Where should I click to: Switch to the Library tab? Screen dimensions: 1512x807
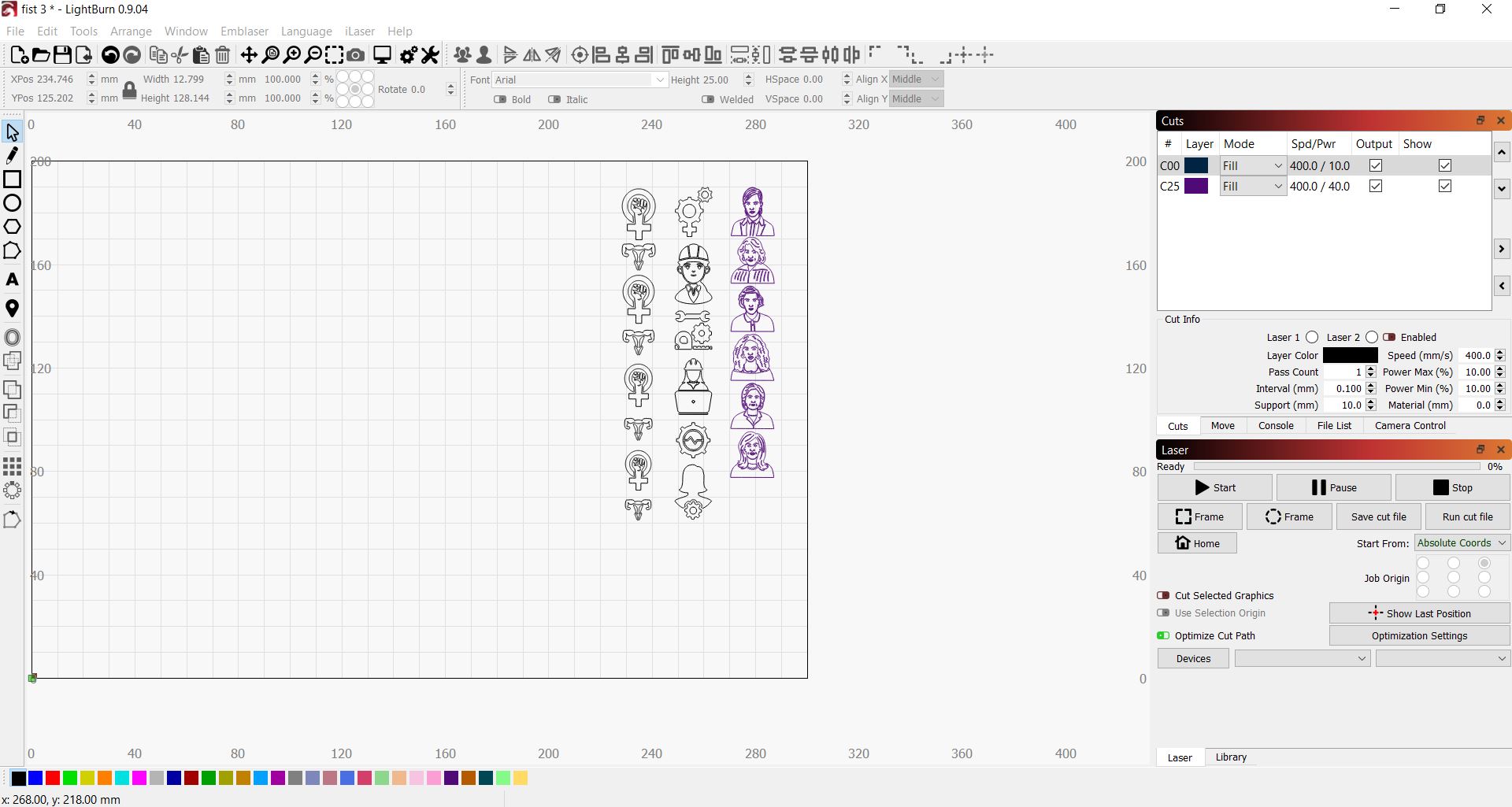[1231, 757]
